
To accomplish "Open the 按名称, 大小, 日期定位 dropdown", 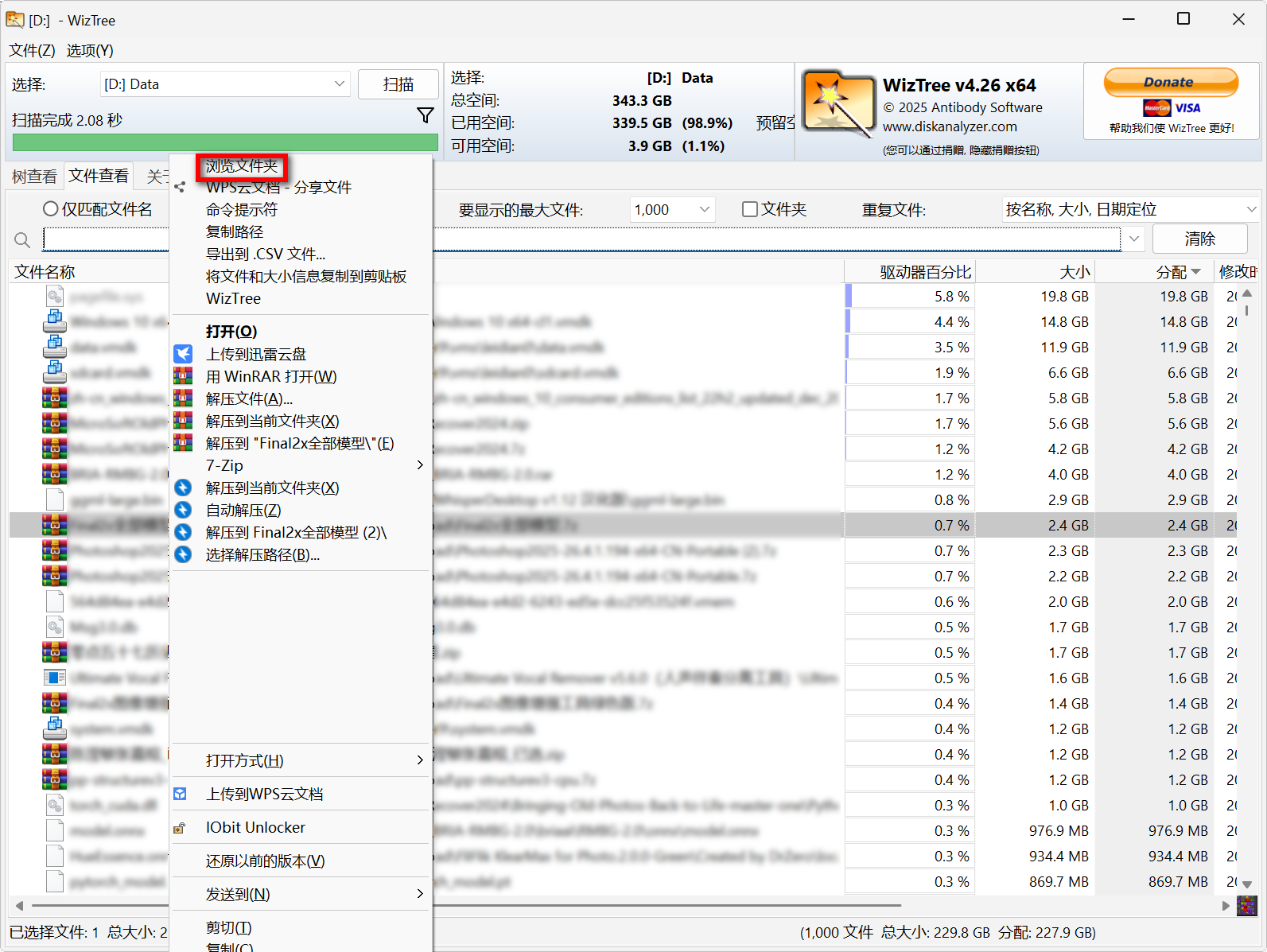I will [1130, 209].
